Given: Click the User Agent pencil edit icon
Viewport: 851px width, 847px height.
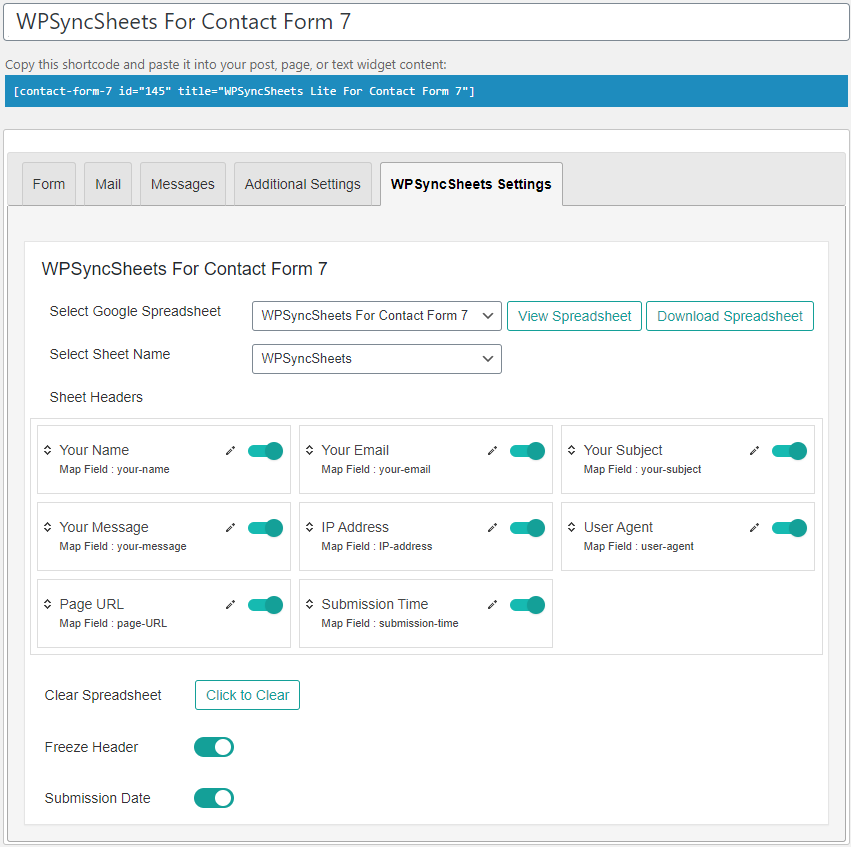Looking at the screenshot, I should click(754, 528).
